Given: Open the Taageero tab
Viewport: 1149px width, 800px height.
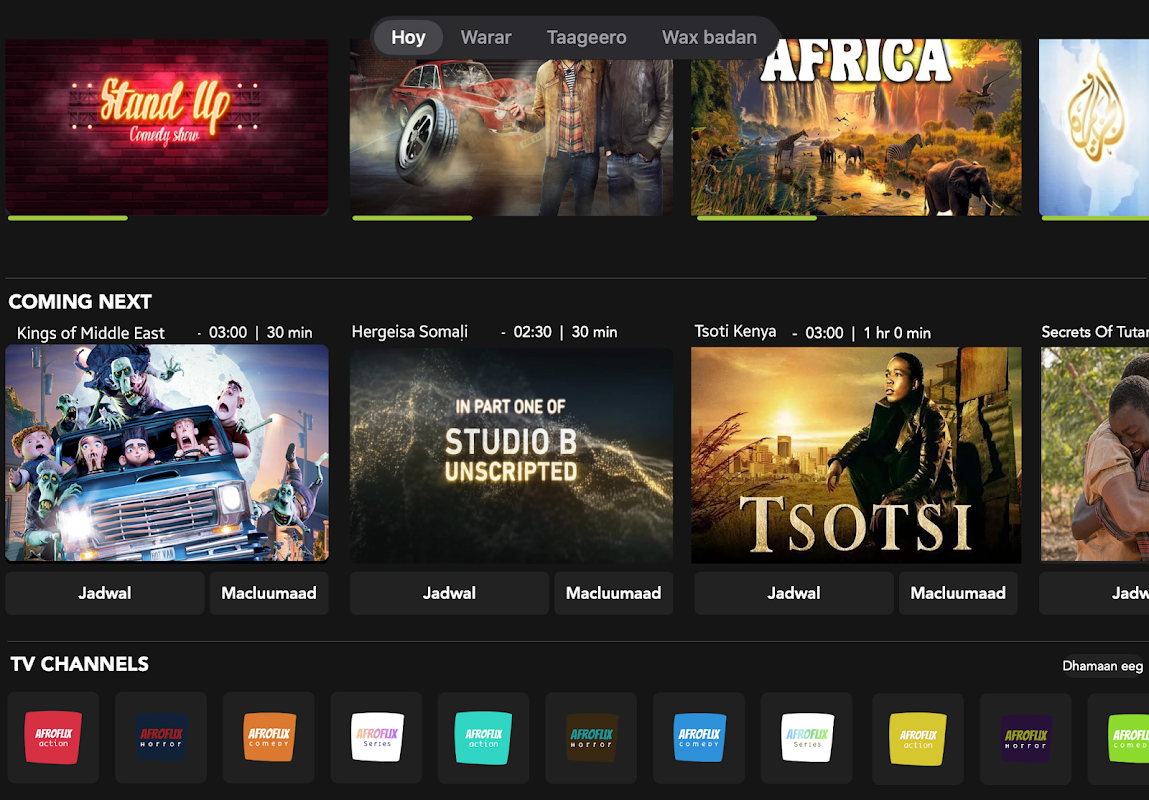Looking at the screenshot, I should pos(586,37).
